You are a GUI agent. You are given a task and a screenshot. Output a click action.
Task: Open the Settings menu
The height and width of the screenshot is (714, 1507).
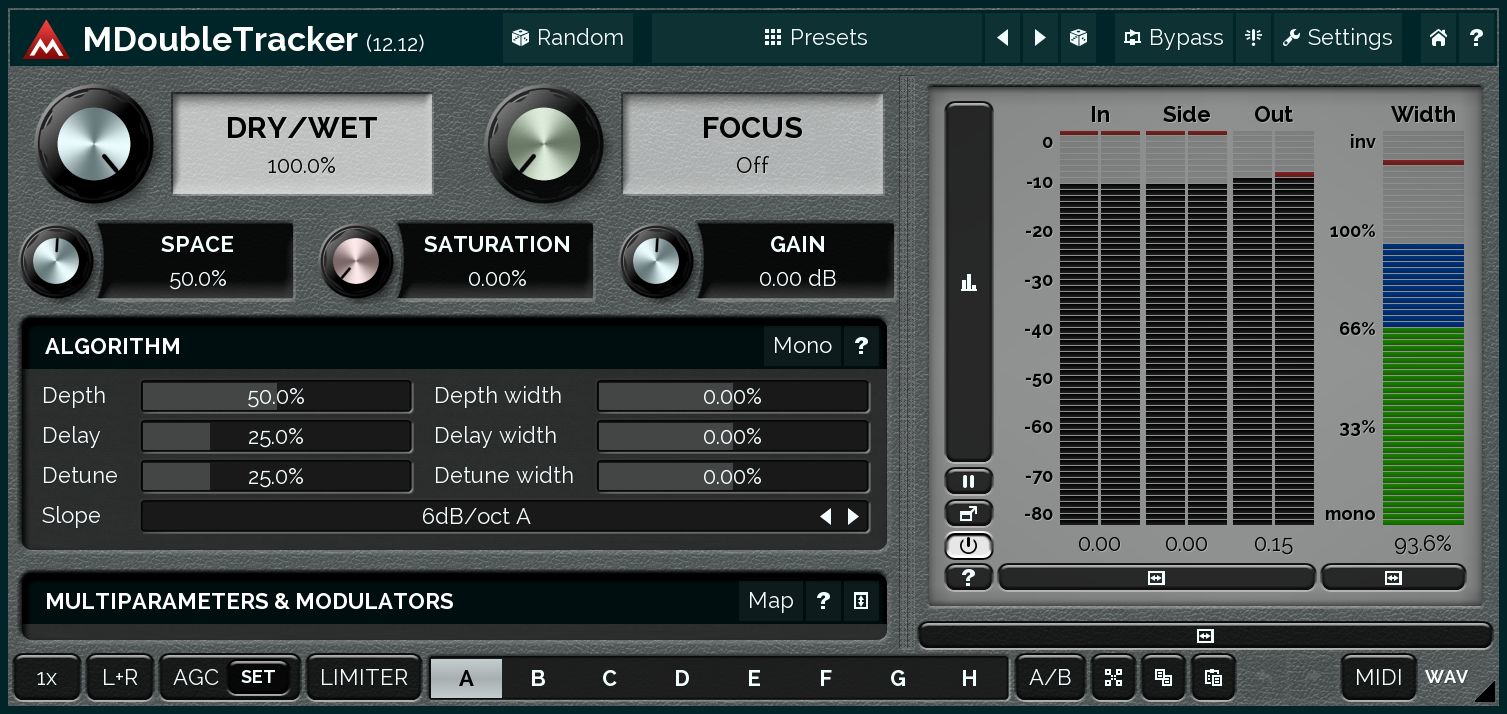point(1337,38)
